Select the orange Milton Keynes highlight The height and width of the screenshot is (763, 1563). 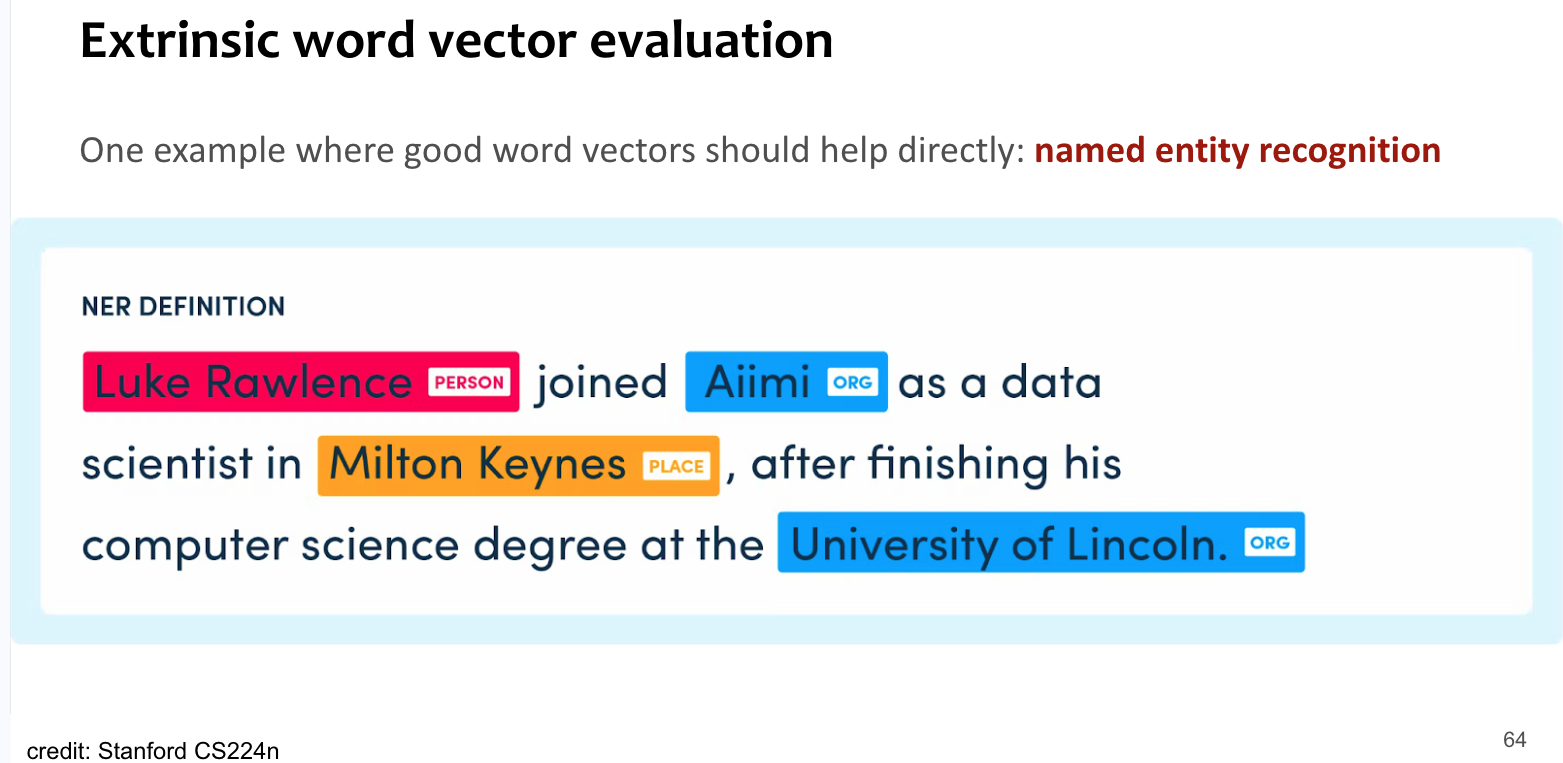[478, 465]
